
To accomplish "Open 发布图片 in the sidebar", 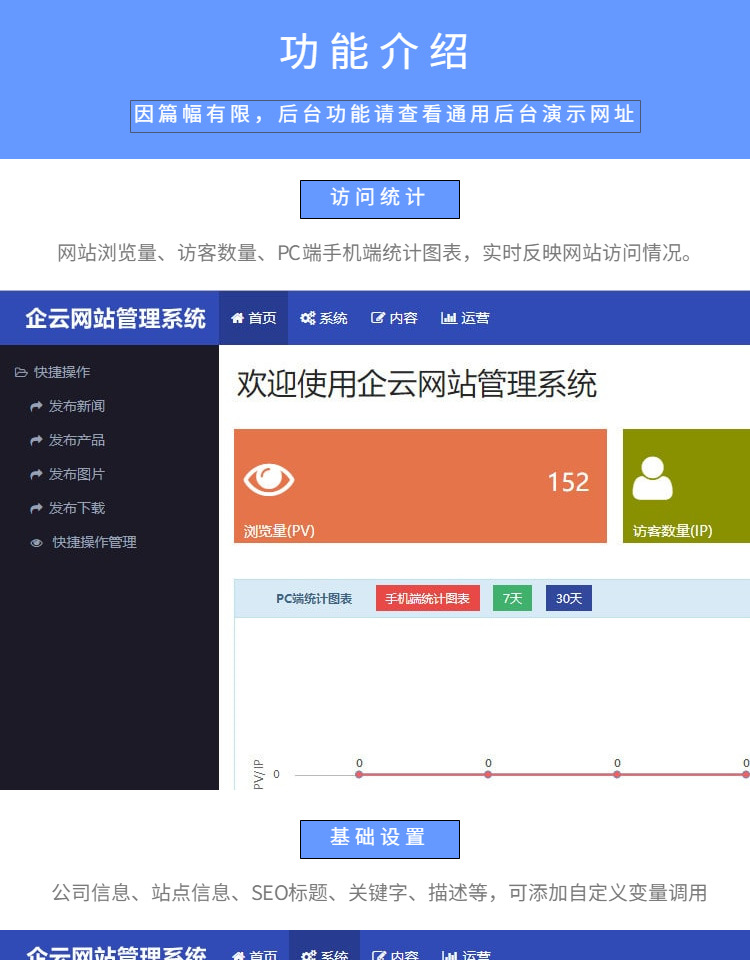I will 77,474.
